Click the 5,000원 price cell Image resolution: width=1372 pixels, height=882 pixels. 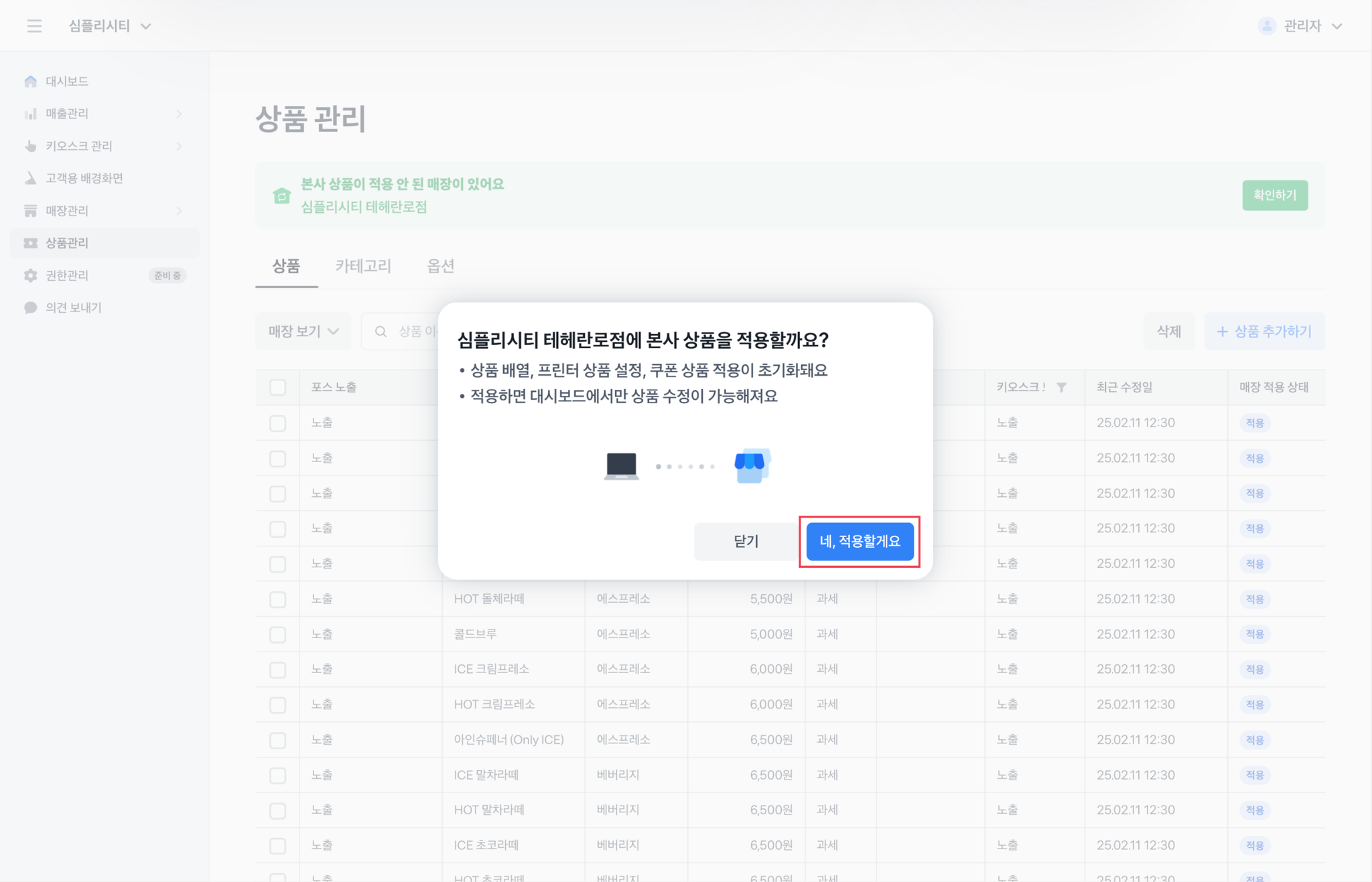pyautogui.click(x=771, y=634)
